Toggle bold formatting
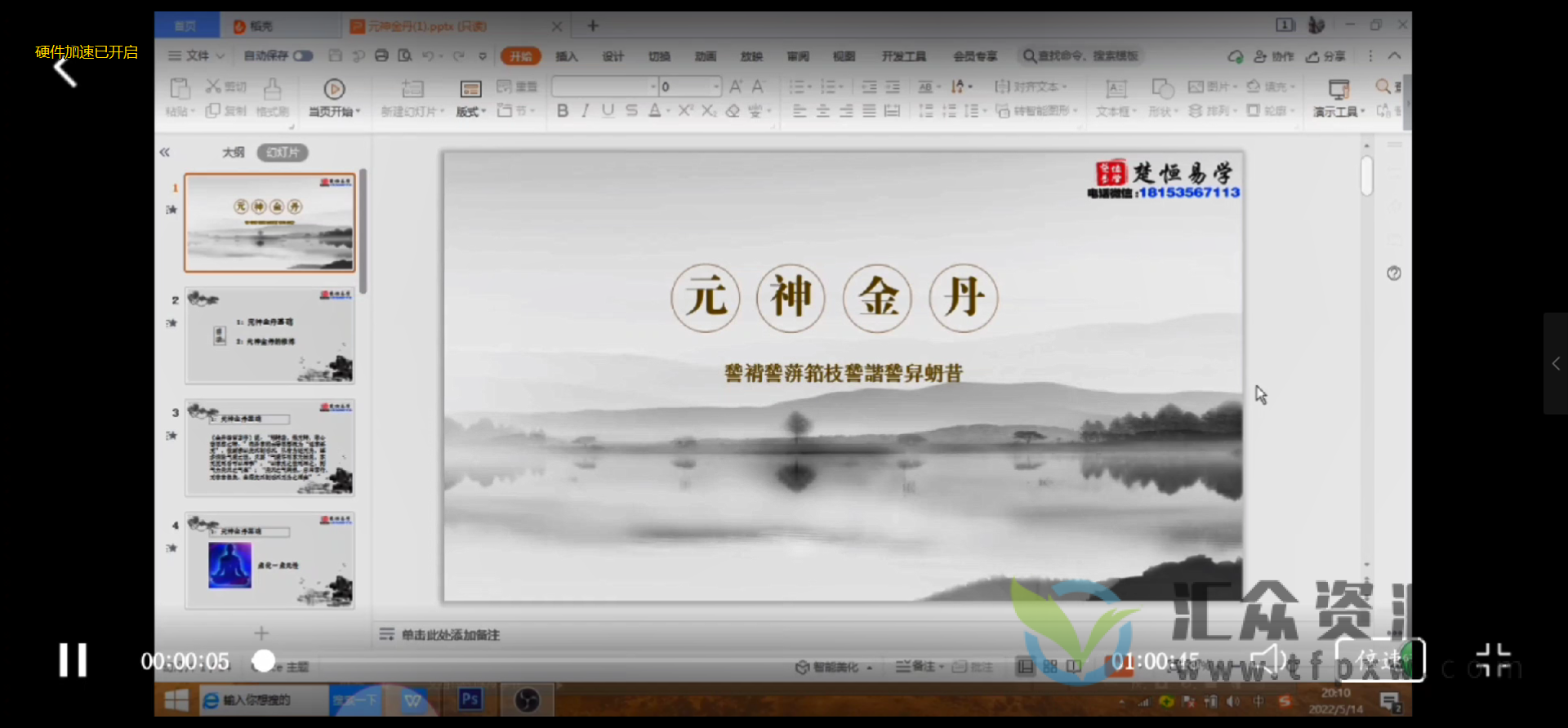Screen dimensions: 1568x728 563,111
